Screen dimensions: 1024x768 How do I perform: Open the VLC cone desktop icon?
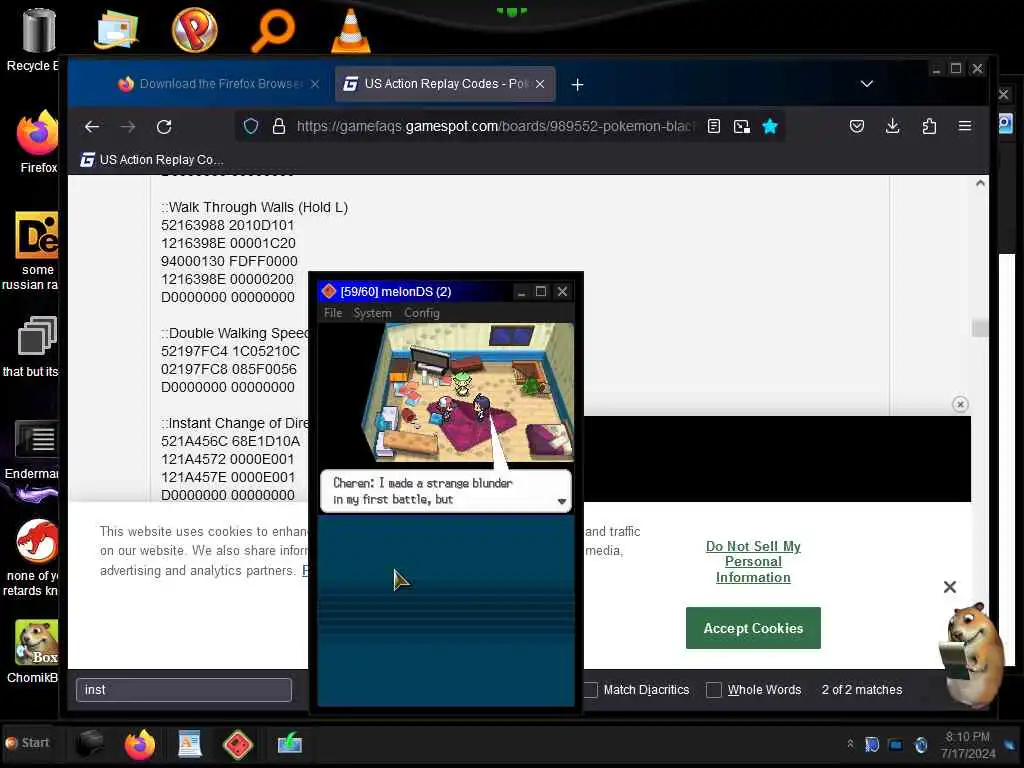click(x=351, y=30)
